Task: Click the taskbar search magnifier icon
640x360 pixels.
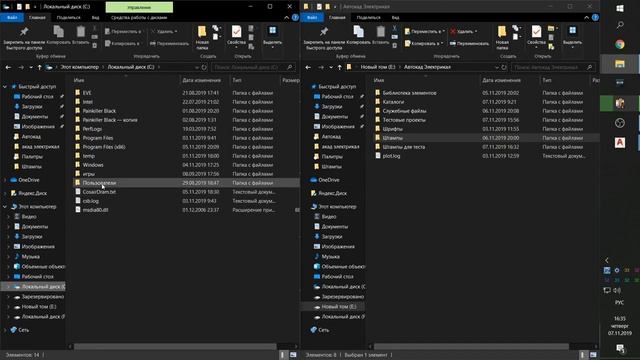Action: click(x=620, y=25)
